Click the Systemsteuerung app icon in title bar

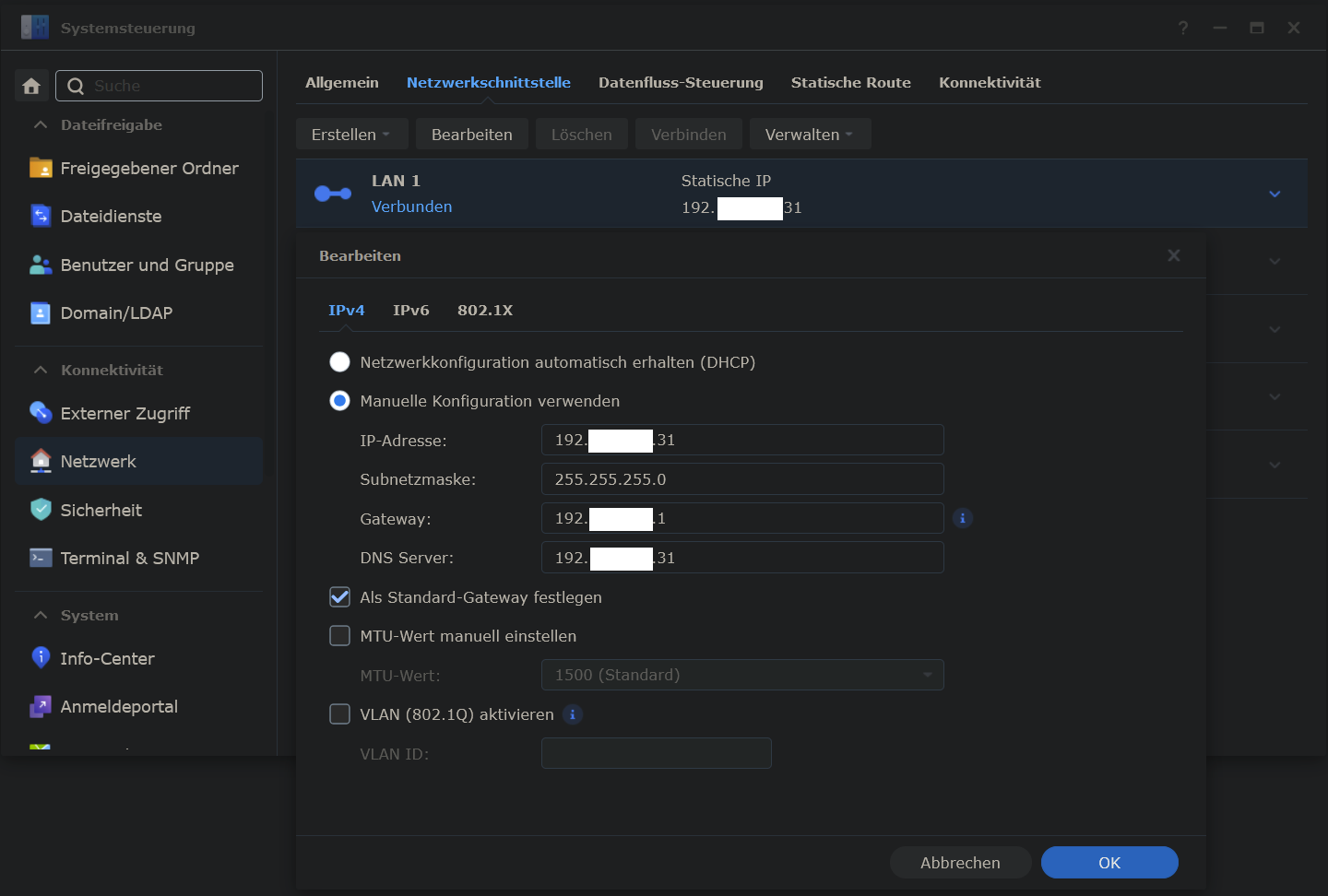[35, 28]
